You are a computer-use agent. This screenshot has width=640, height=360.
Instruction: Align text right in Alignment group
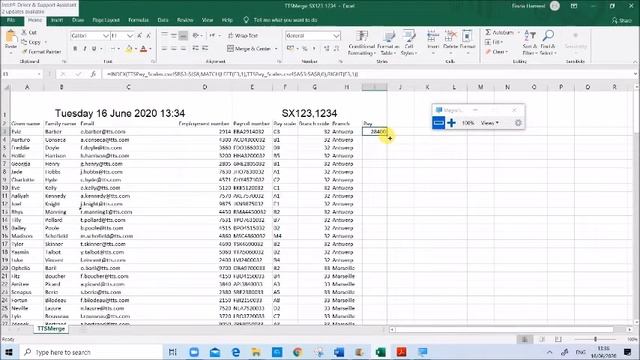[x=183, y=49]
